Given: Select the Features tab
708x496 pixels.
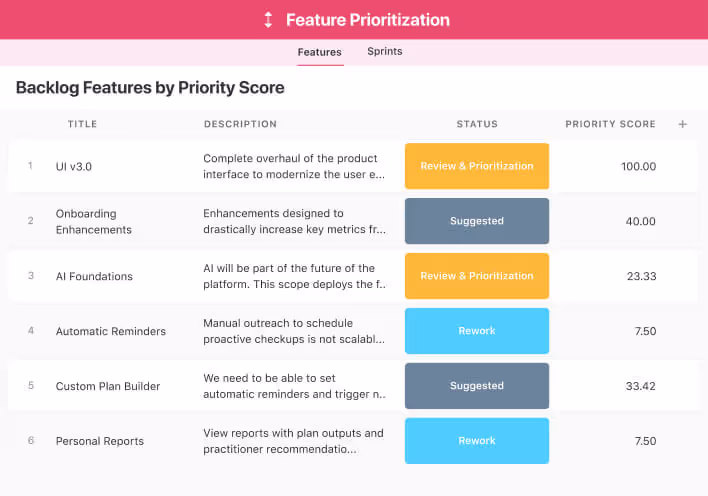Looking at the screenshot, I should coord(319,52).
